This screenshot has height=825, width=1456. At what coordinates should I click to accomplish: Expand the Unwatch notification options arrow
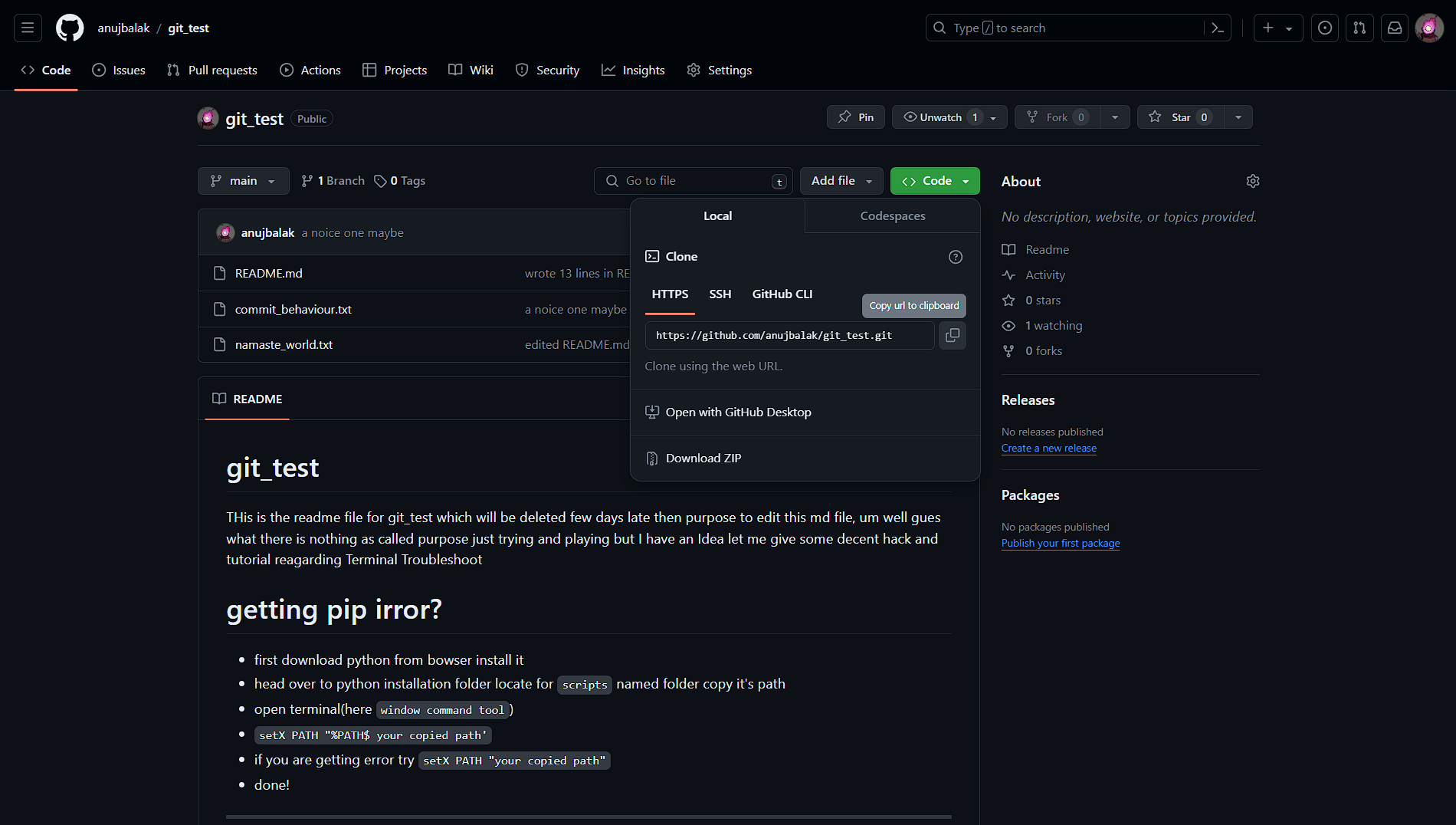pyautogui.click(x=994, y=117)
